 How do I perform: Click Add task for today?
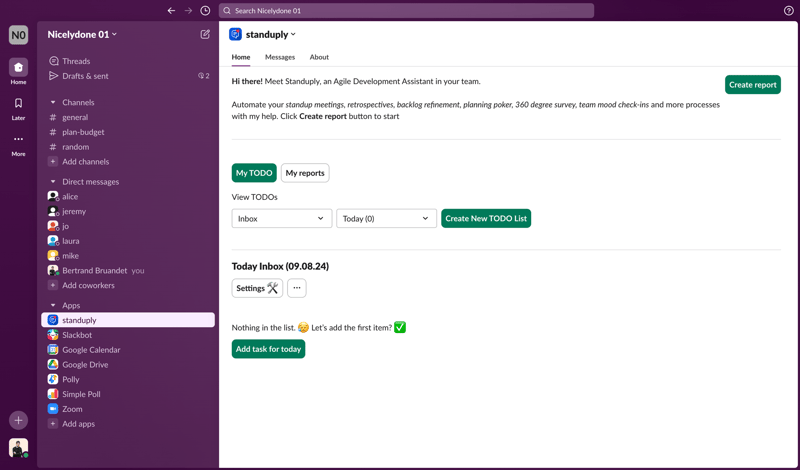(x=268, y=349)
